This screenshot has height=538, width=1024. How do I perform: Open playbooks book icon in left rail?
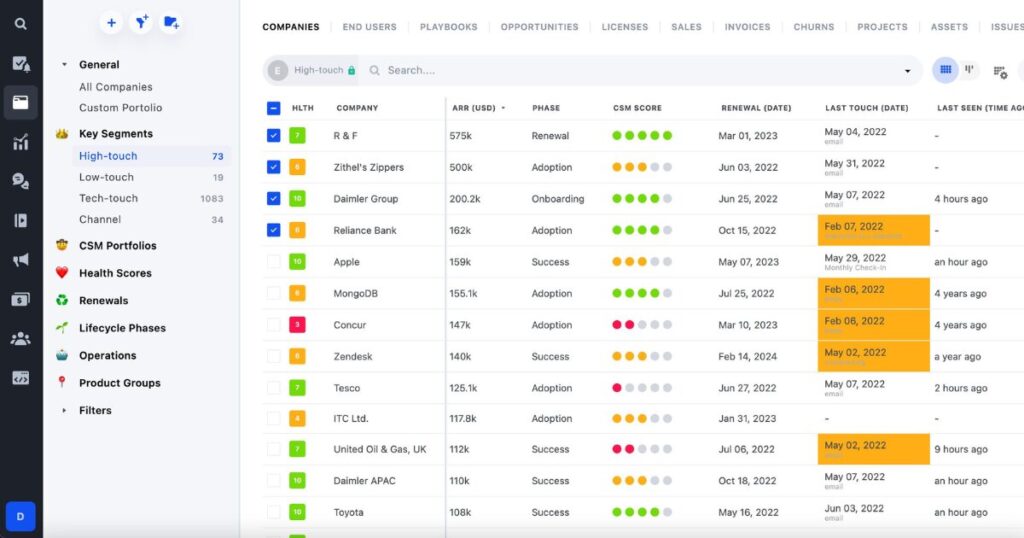point(20,221)
